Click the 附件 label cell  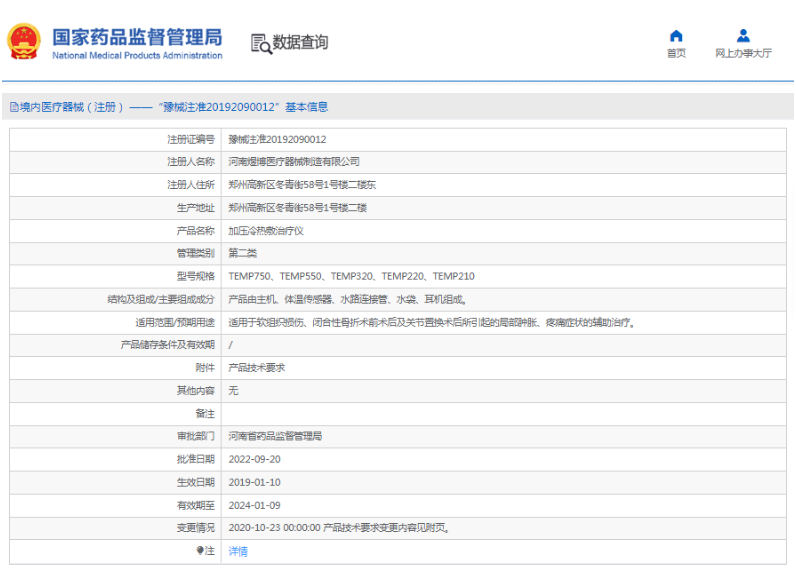115,368
